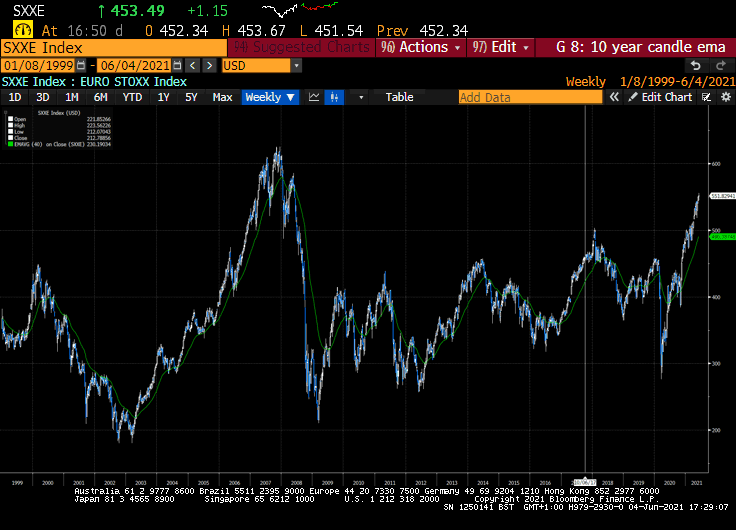Click the green EMA value label on y-axis

723,237
